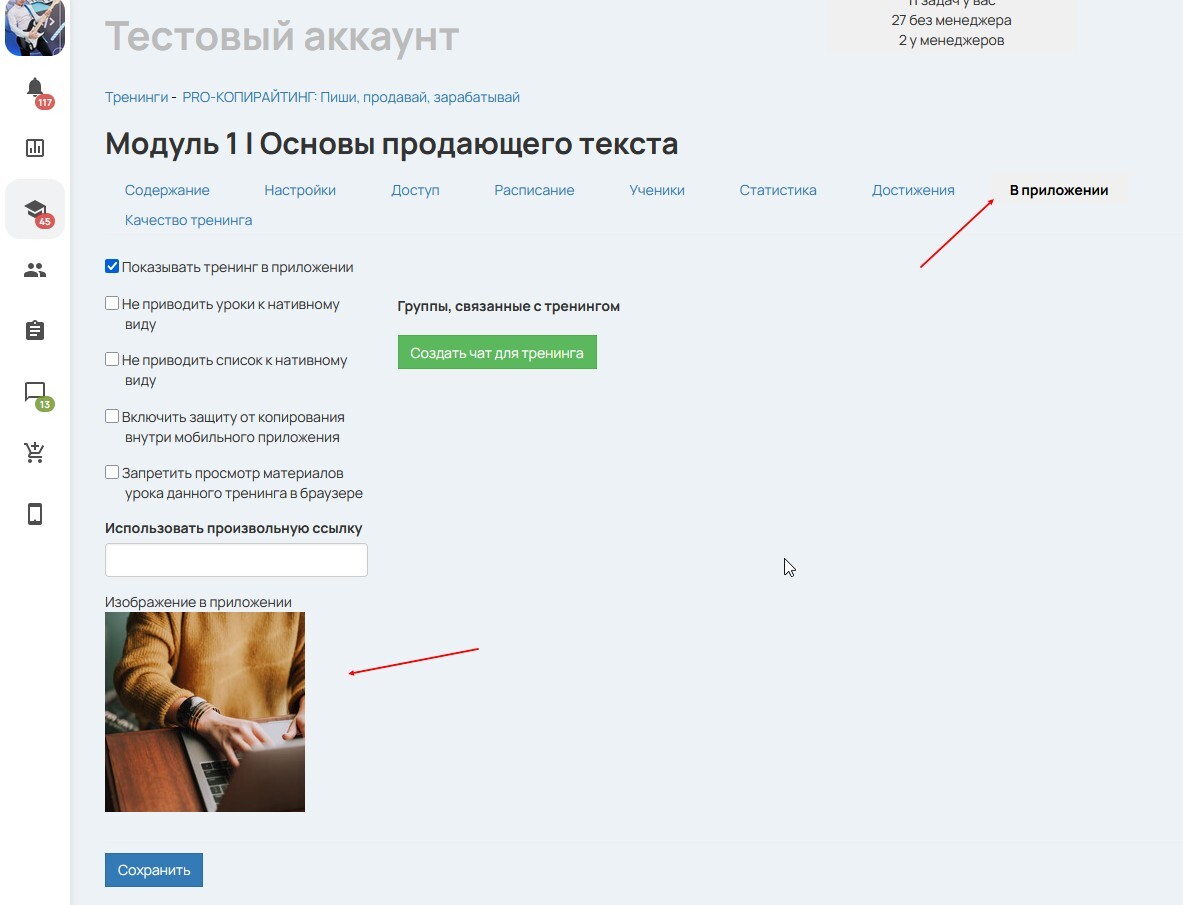Check 'Включить защиту от копирования' option
This screenshot has width=1183, height=905.
(112, 416)
